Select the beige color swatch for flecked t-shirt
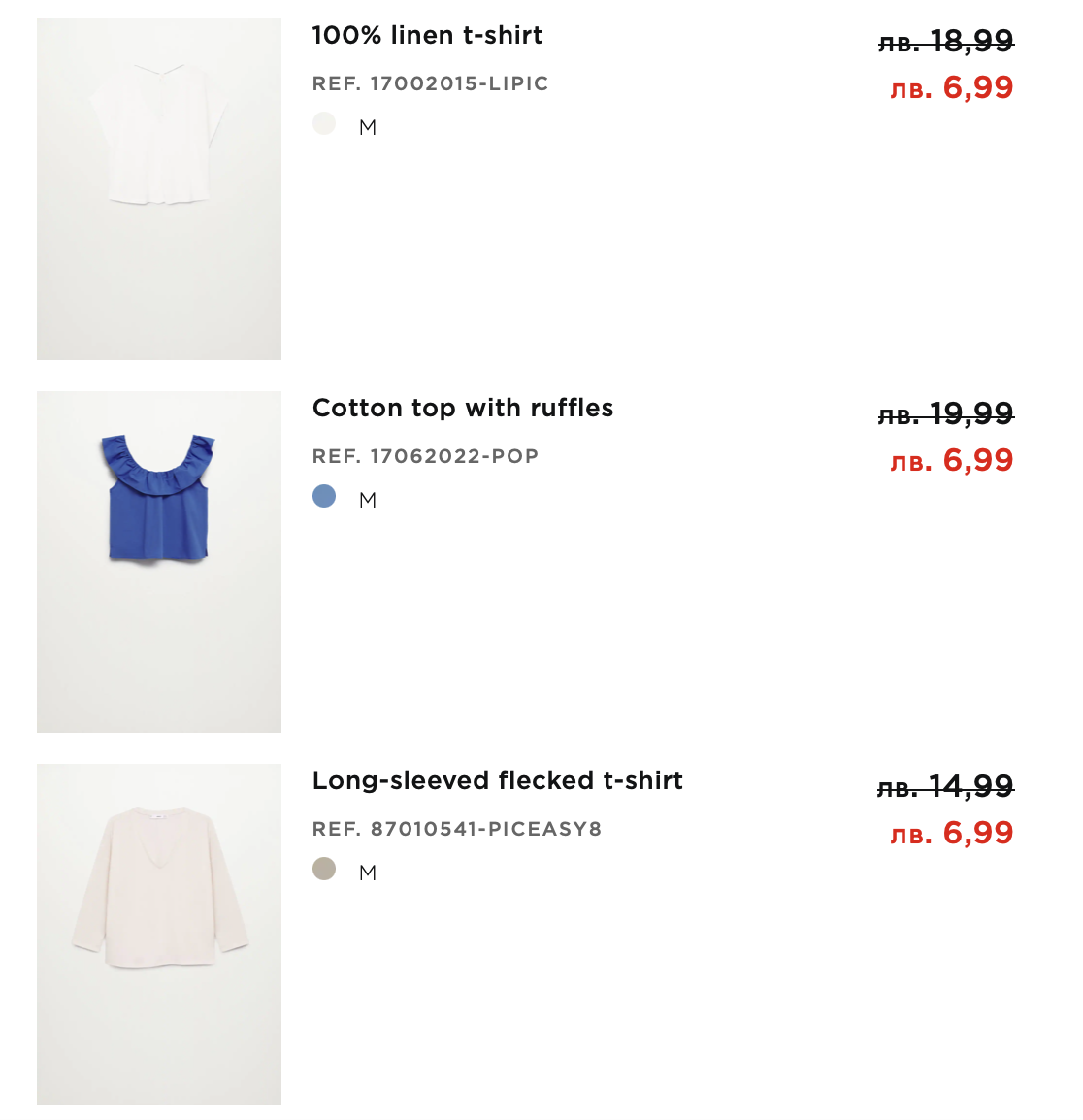The height and width of the screenshot is (1120, 1083). 324,870
